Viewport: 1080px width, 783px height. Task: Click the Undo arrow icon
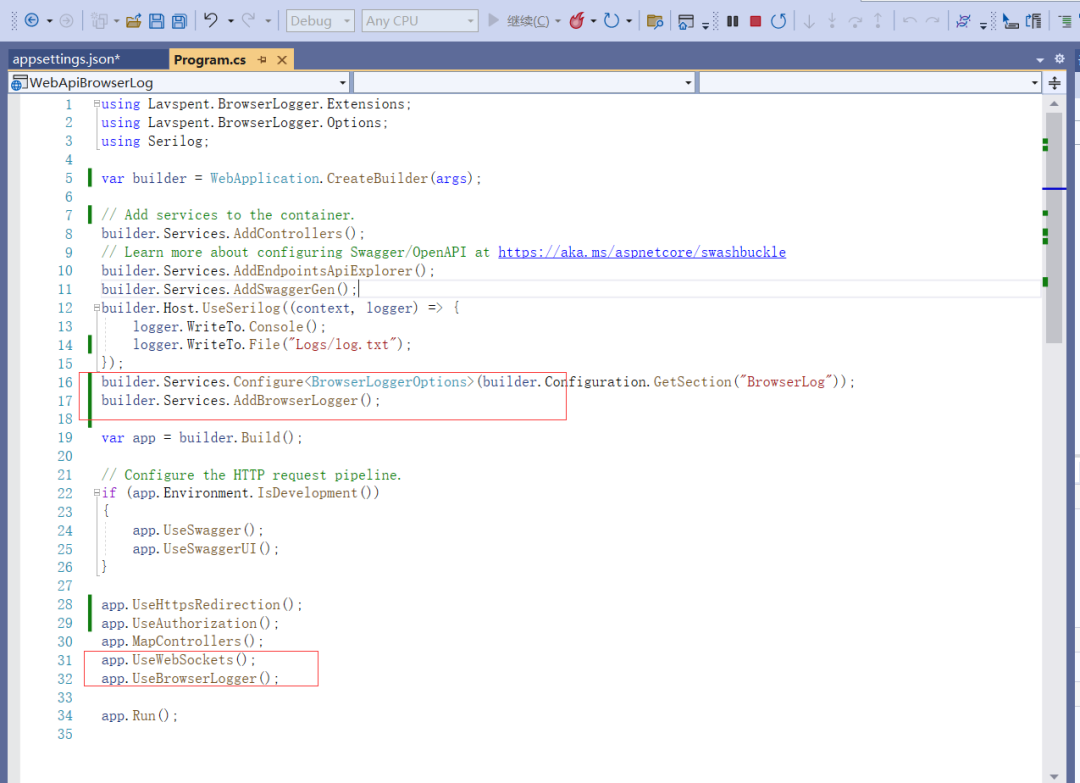pos(211,21)
